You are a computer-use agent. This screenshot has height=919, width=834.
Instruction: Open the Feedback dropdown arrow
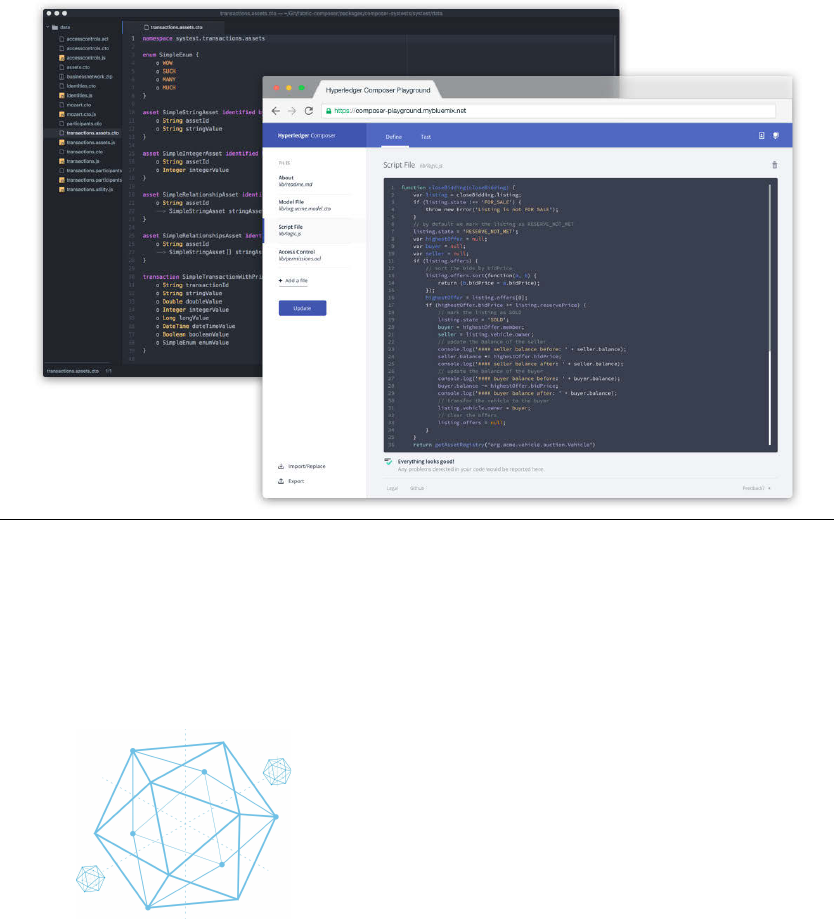(770, 488)
